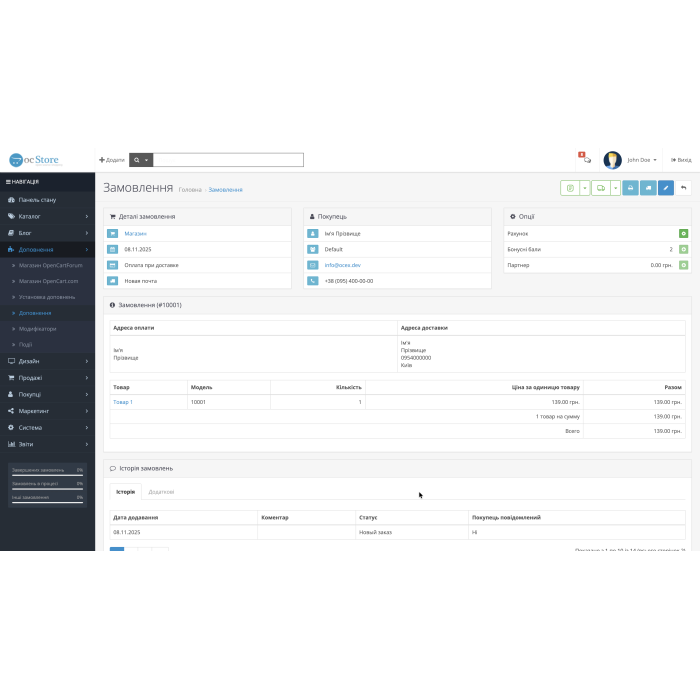
Task: Print the invoice with printer icon
Action: [x=630, y=188]
